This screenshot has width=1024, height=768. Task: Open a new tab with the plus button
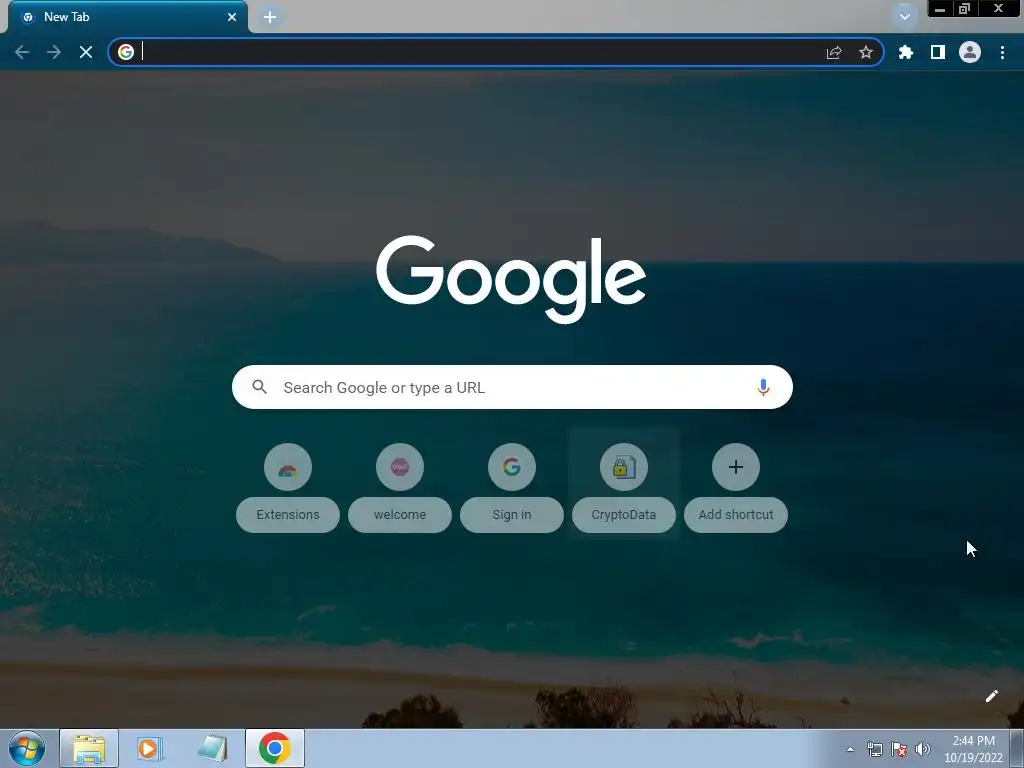(270, 17)
